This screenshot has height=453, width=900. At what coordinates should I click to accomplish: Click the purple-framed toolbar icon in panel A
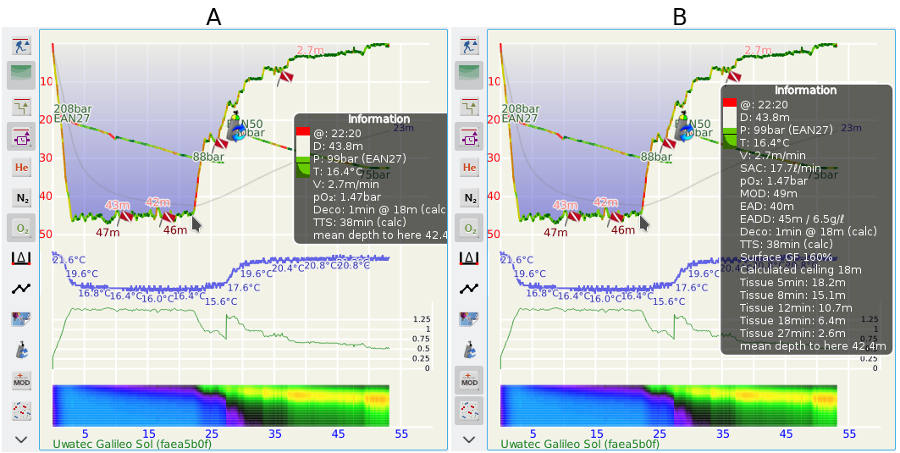coord(21,137)
